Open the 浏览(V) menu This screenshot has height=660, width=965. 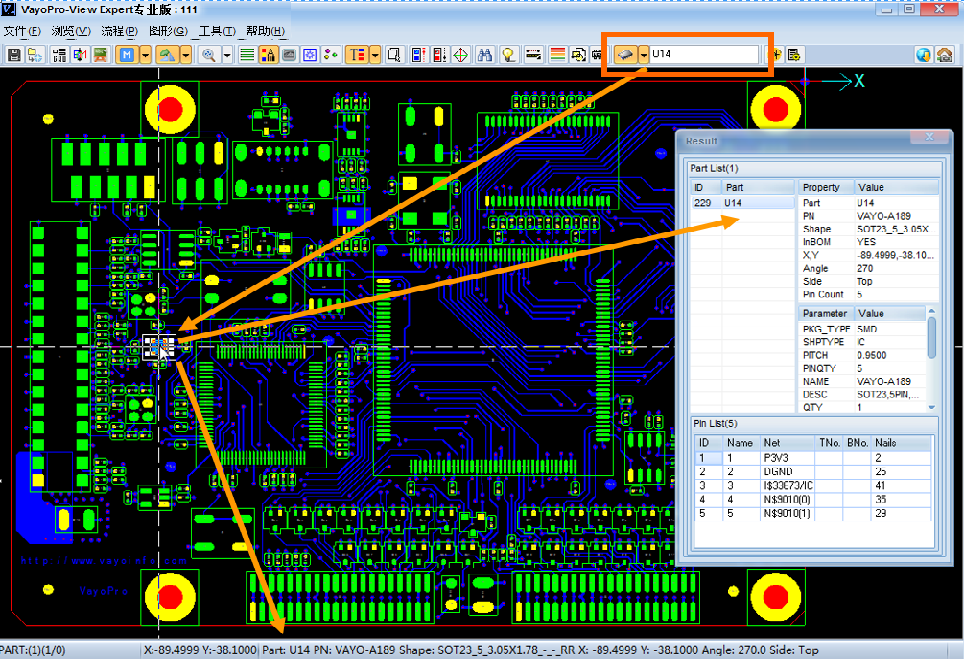click(71, 31)
